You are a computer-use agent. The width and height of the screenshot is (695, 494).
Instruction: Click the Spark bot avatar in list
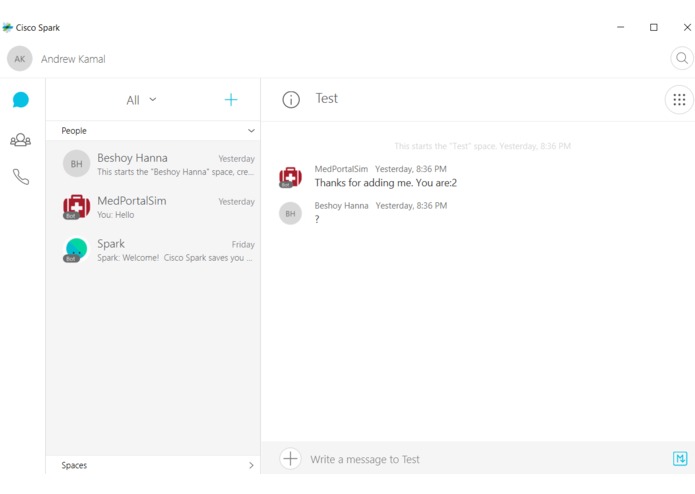click(x=76, y=249)
